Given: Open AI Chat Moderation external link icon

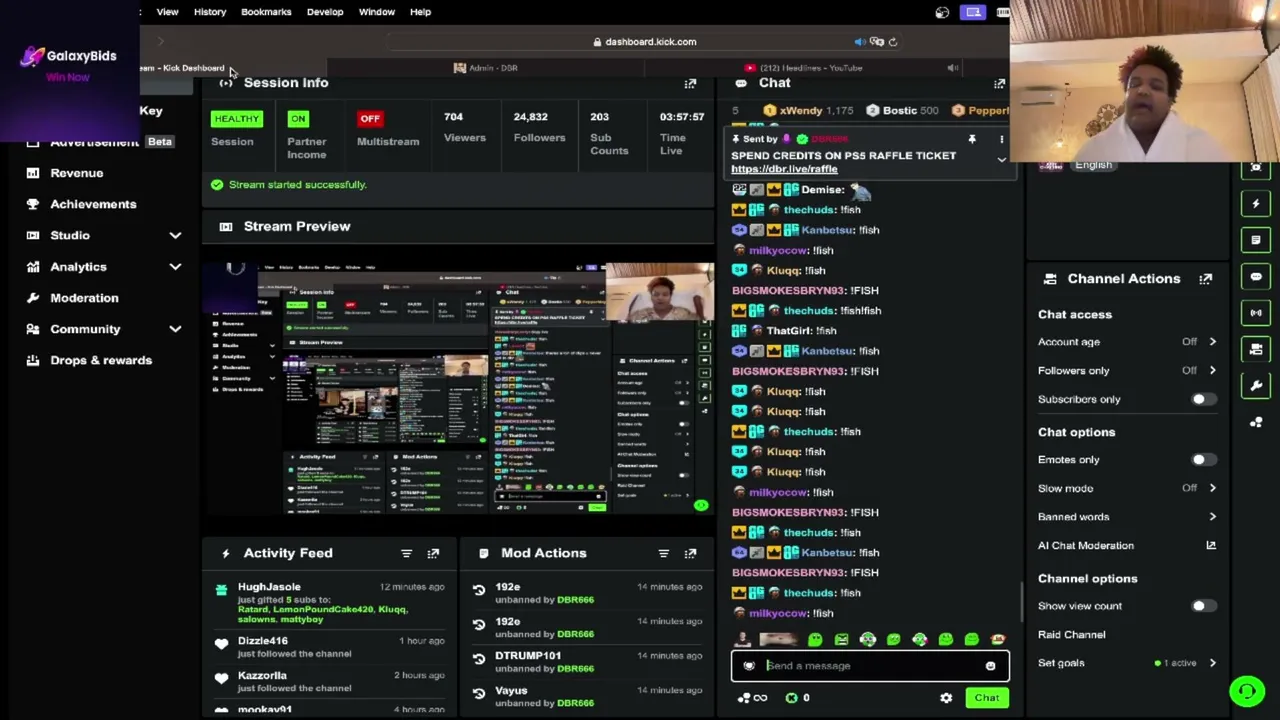Looking at the screenshot, I should coord(1211,546).
